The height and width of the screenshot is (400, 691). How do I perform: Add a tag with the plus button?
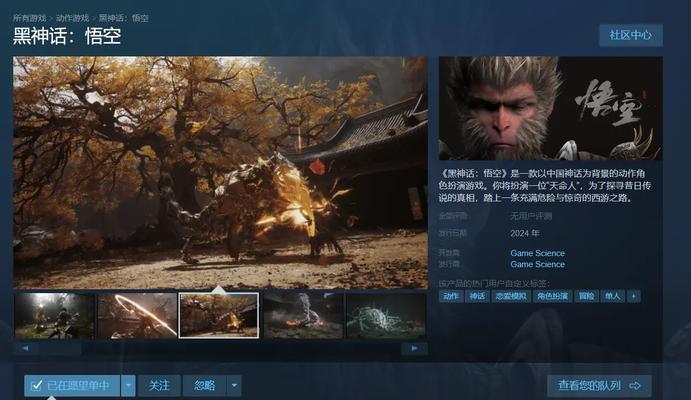tap(634, 296)
